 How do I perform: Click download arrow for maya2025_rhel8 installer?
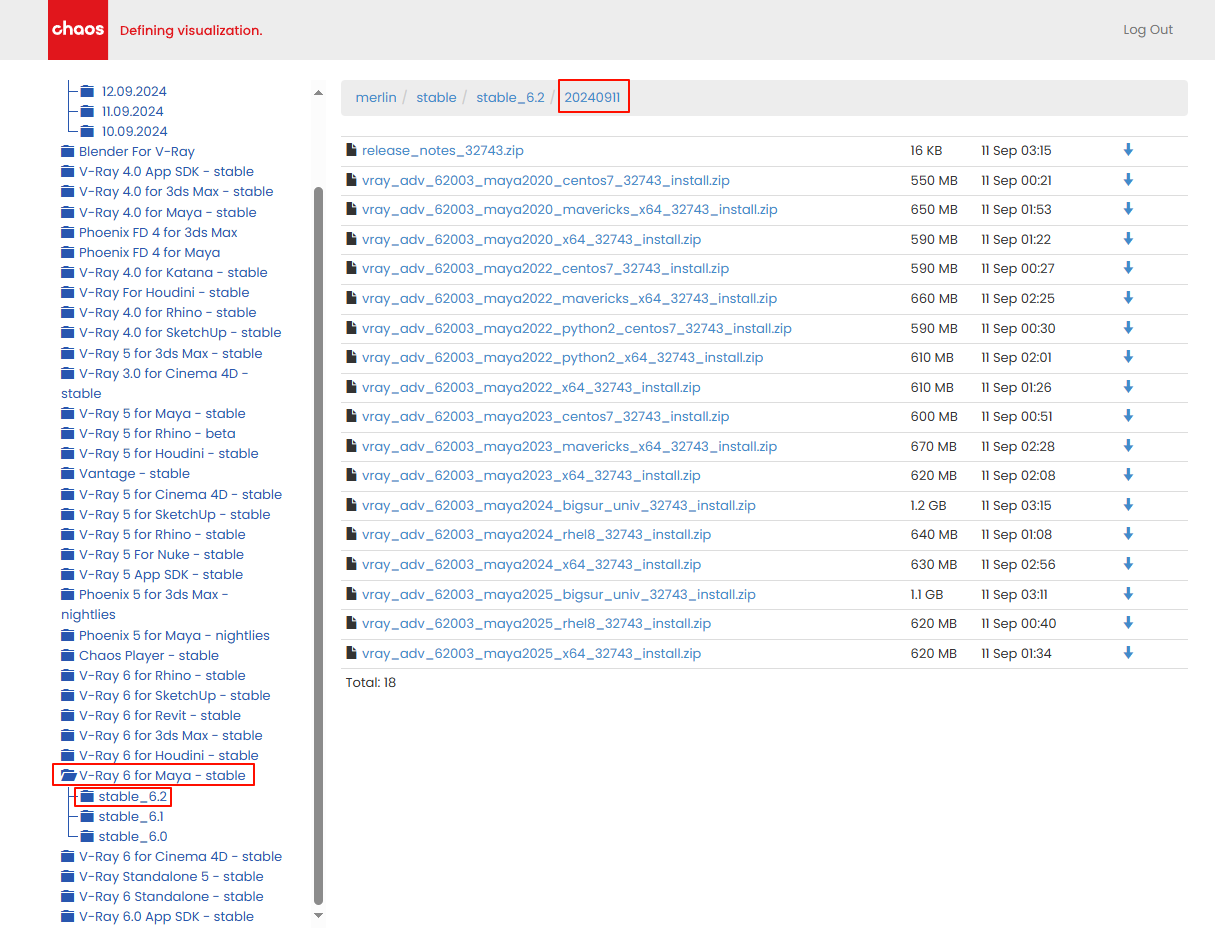point(1128,623)
